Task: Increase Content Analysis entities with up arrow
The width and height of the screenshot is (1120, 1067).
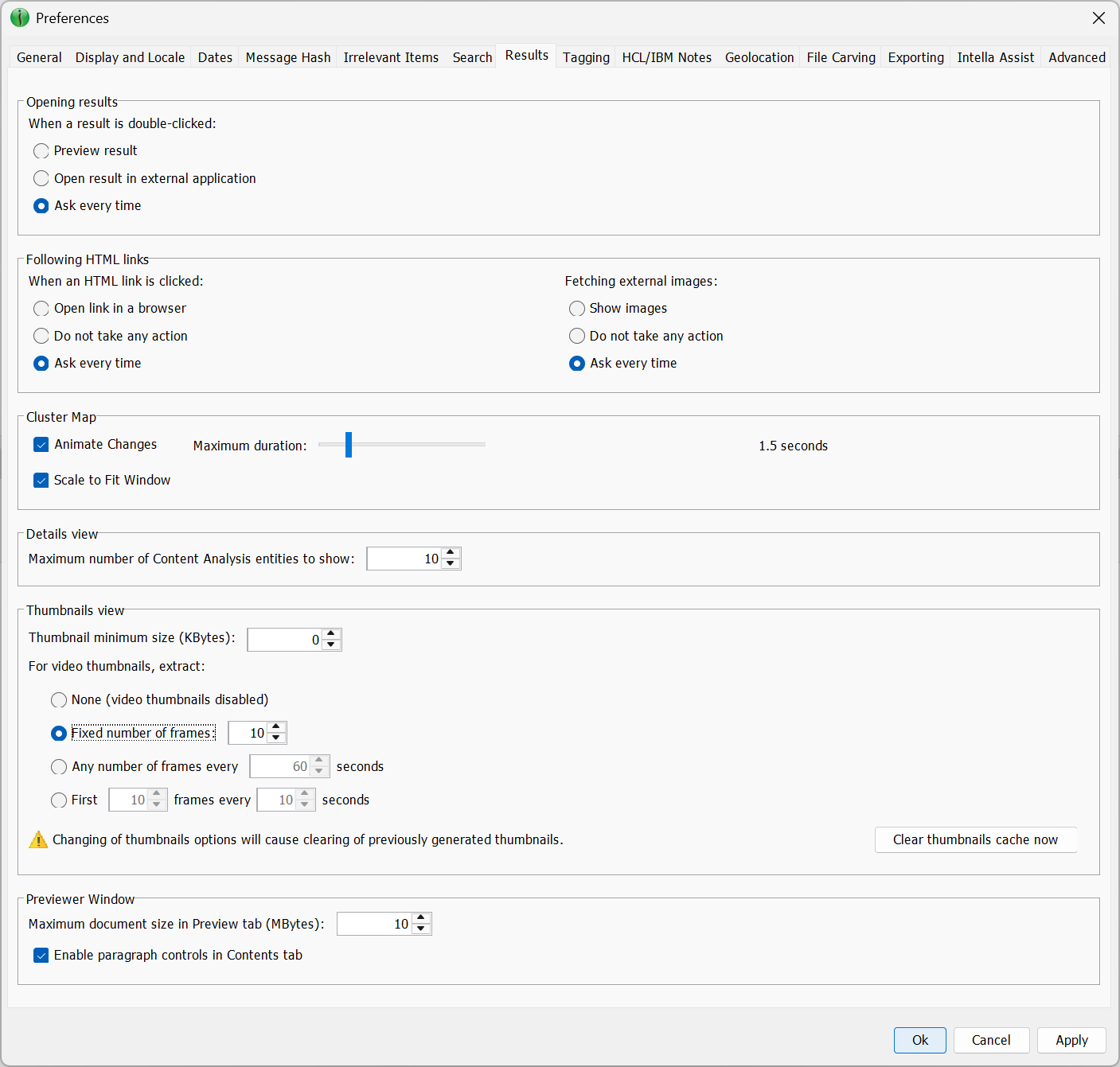Action: [x=450, y=553]
